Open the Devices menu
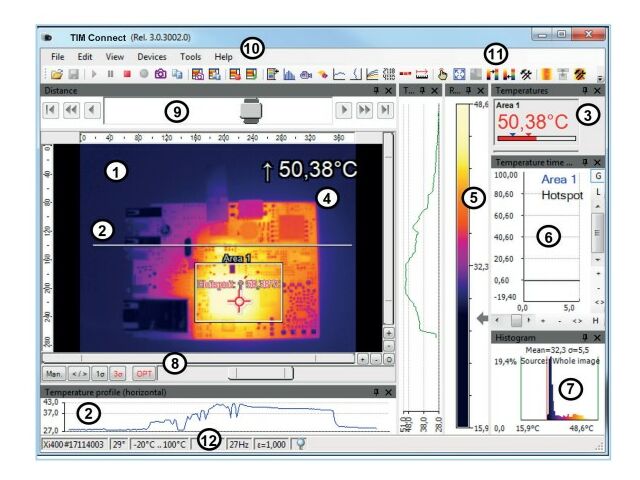This screenshot has height=480, width=640. point(152,57)
